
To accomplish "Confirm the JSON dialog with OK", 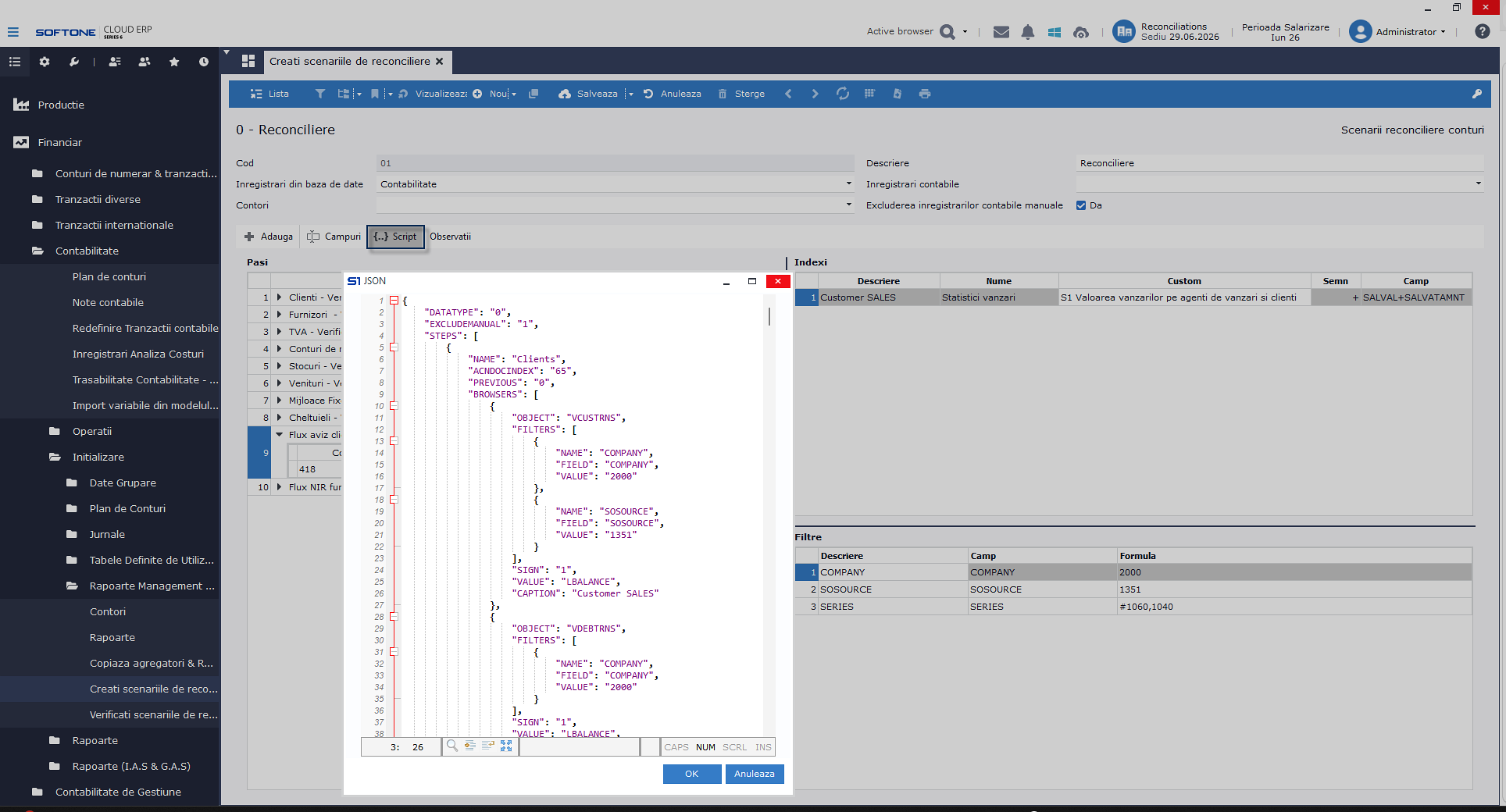I will pos(692,774).
